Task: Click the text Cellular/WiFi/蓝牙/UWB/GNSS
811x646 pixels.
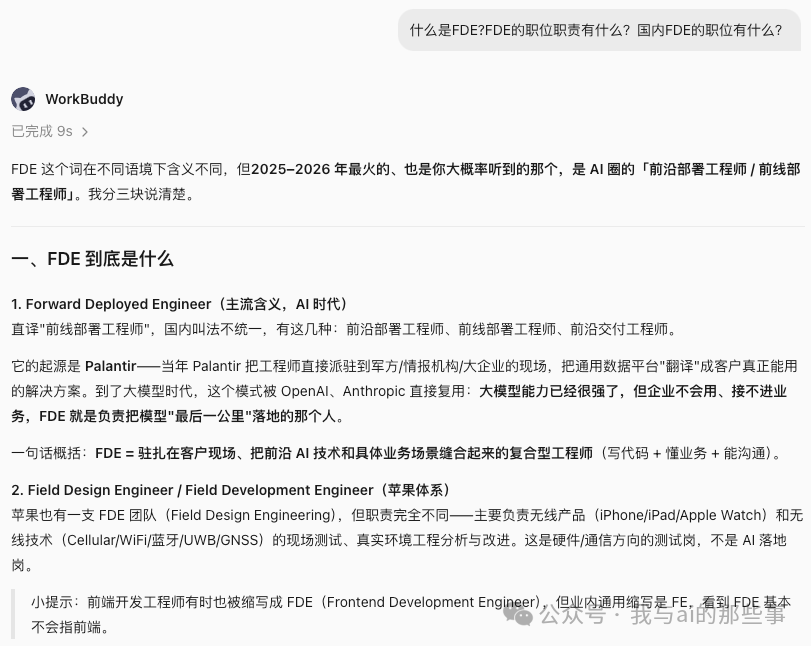Action: pos(163,540)
